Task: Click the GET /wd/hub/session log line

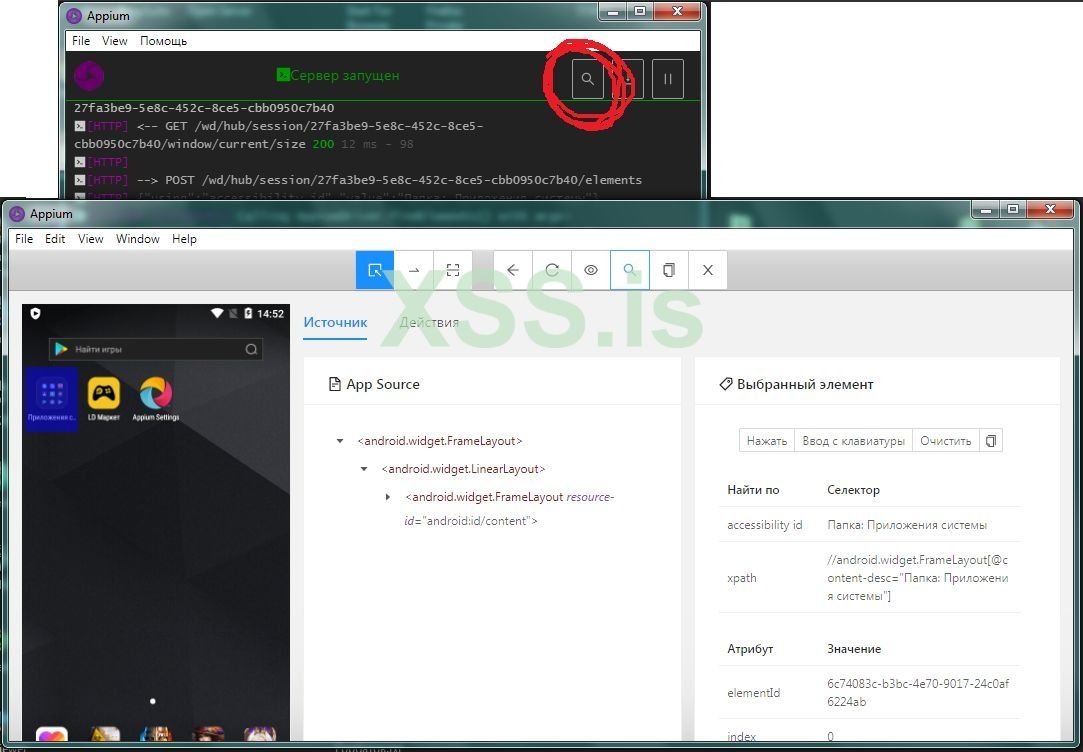Action: tap(279, 135)
